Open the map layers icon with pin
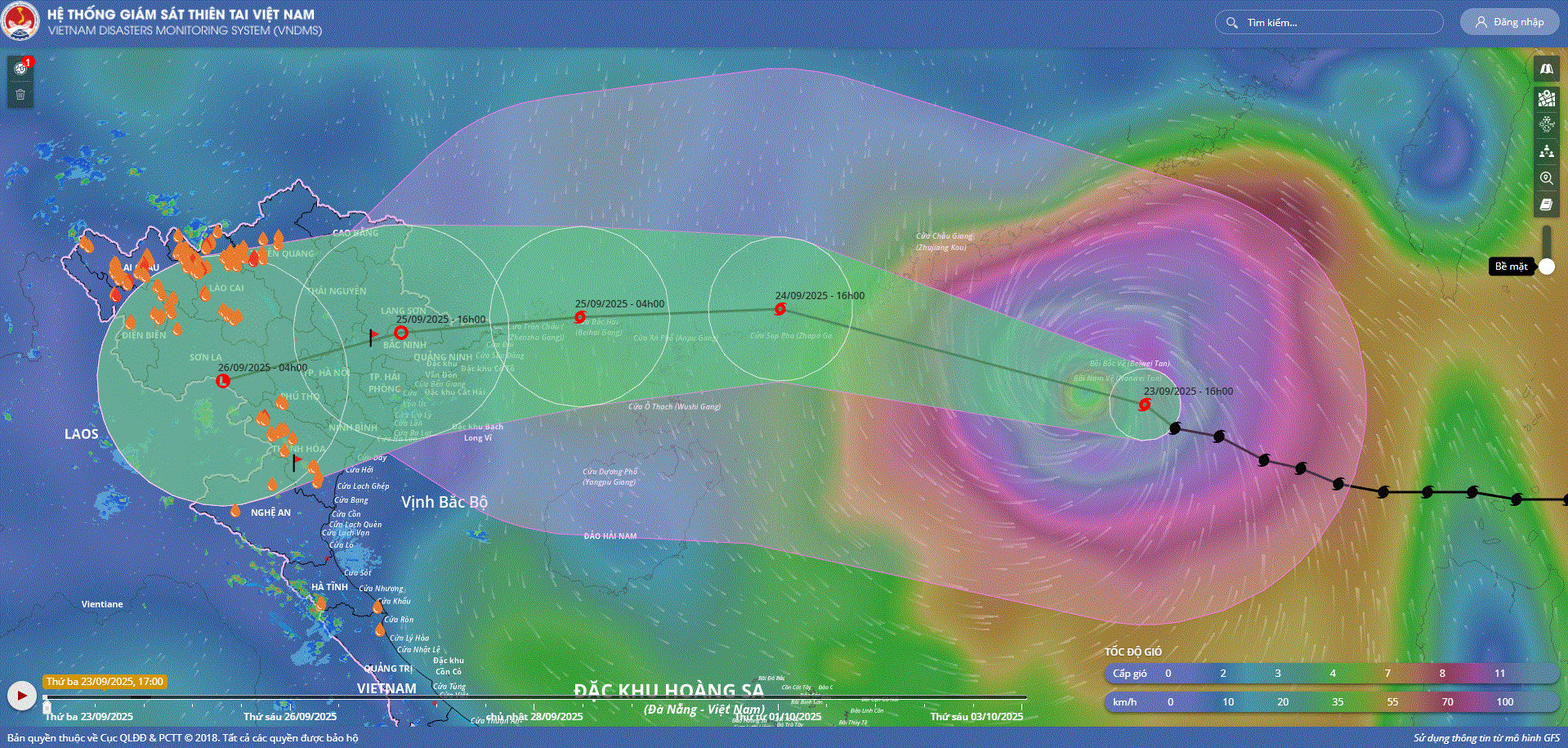 (1546, 98)
